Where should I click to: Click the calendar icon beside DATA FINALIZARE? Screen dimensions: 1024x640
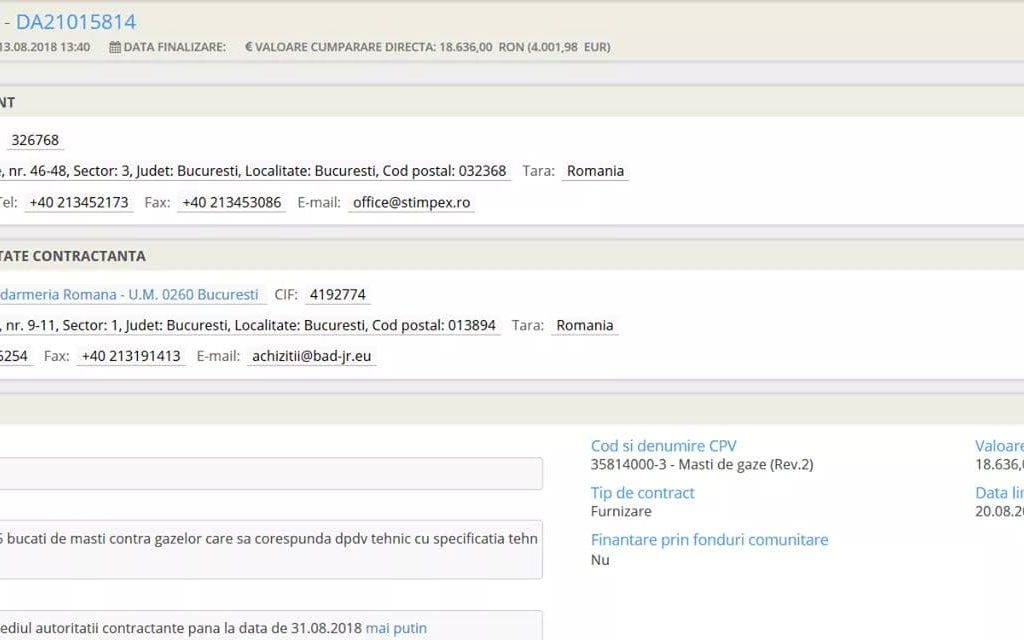tap(115, 47)
